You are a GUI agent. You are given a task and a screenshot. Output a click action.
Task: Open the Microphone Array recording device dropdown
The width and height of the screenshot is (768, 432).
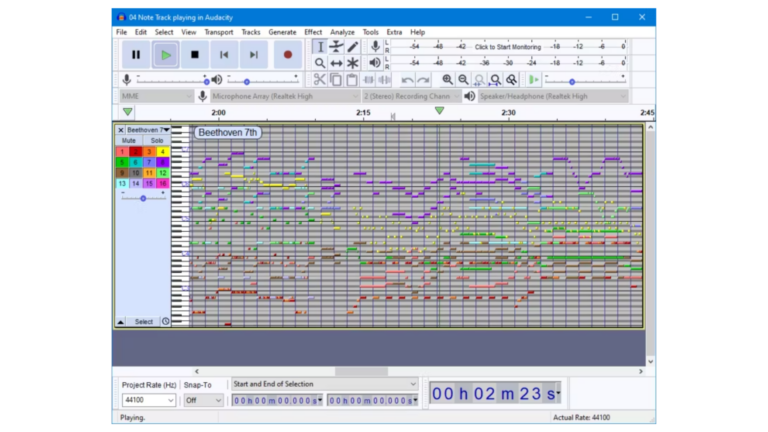pos(285,96)
